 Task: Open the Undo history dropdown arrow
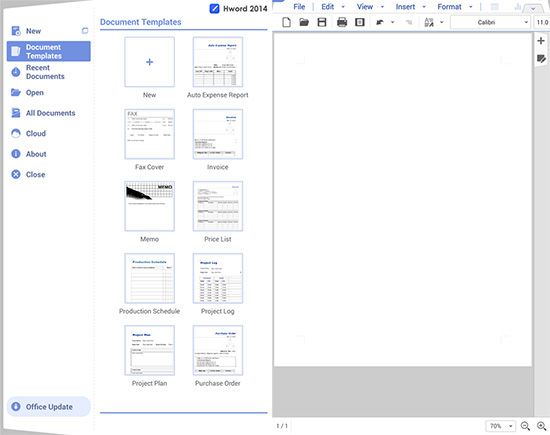[393, 22]
